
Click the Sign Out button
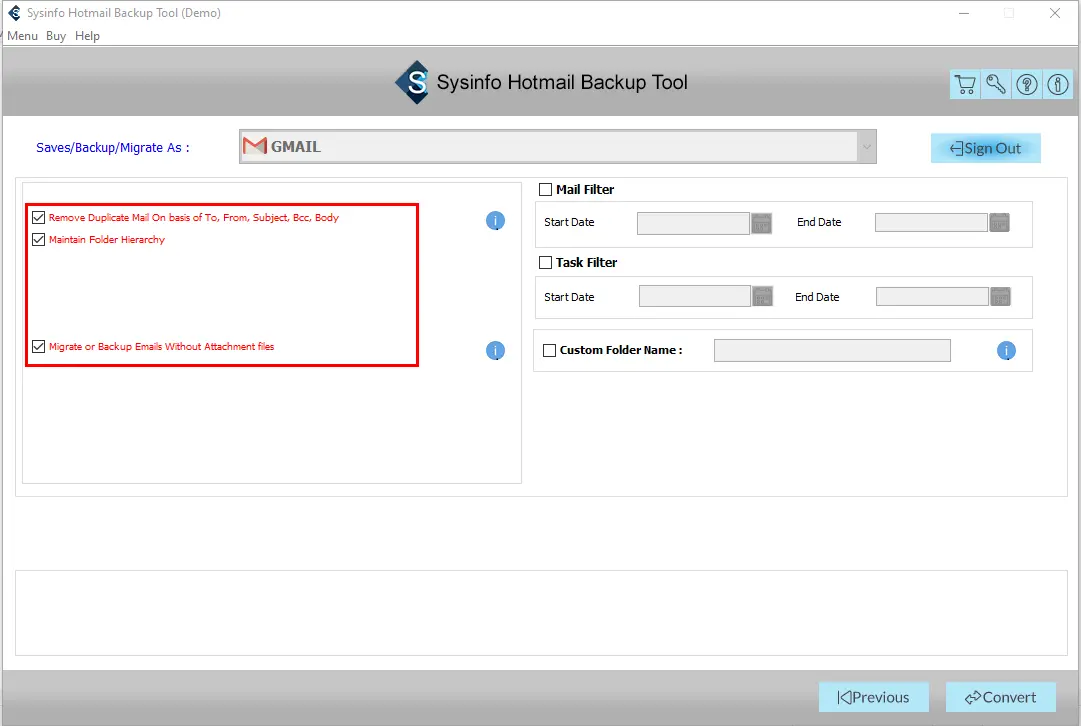(985, 148)
